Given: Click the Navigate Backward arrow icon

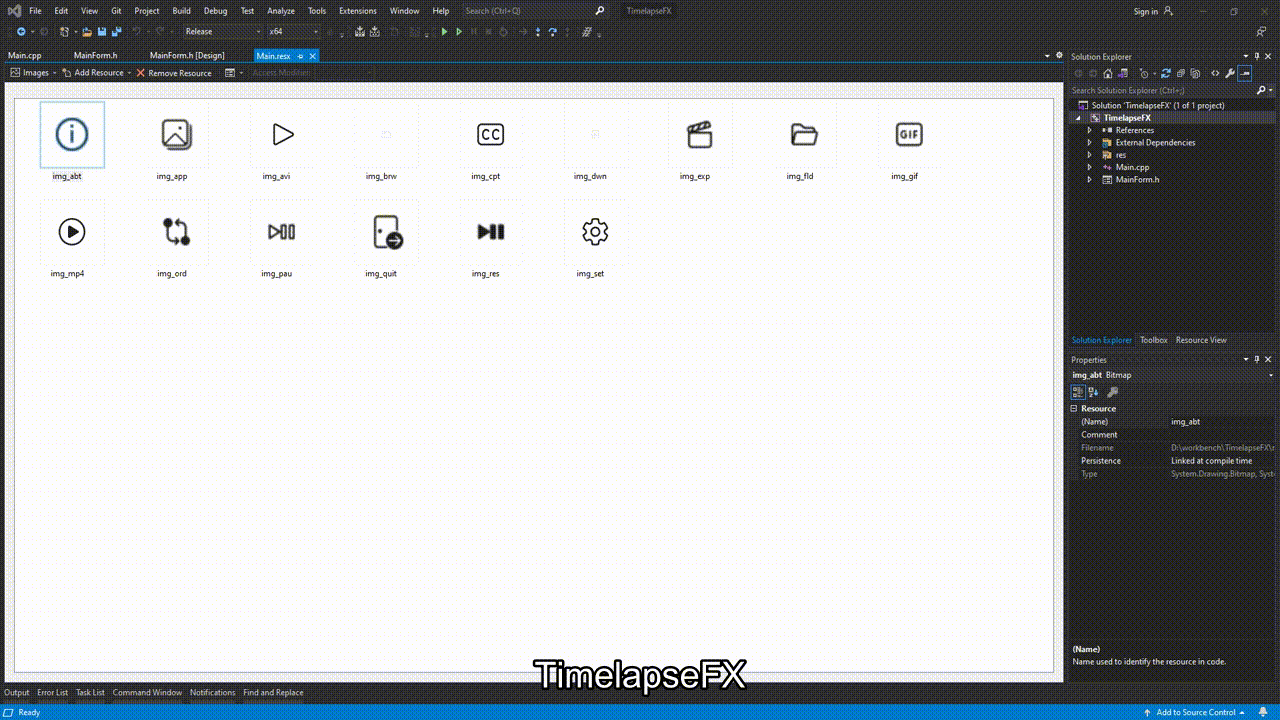Looking at the screenshot, I should 21,31.
